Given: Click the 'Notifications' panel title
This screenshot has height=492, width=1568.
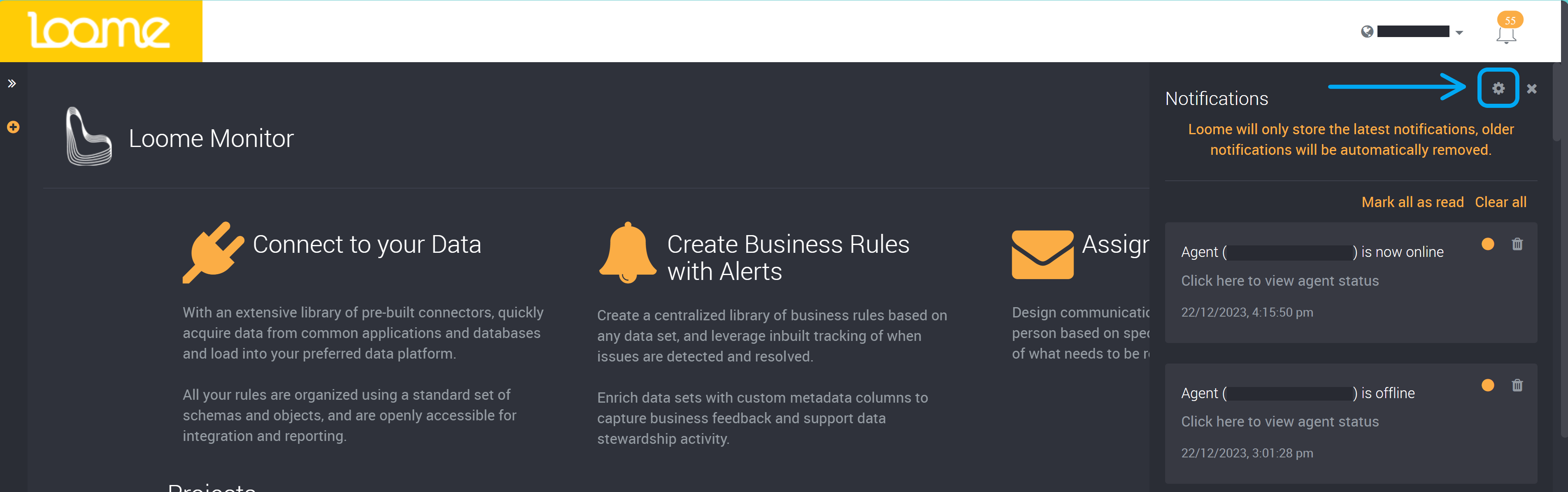Looking at the screenshot, I should coord(1216,99).
